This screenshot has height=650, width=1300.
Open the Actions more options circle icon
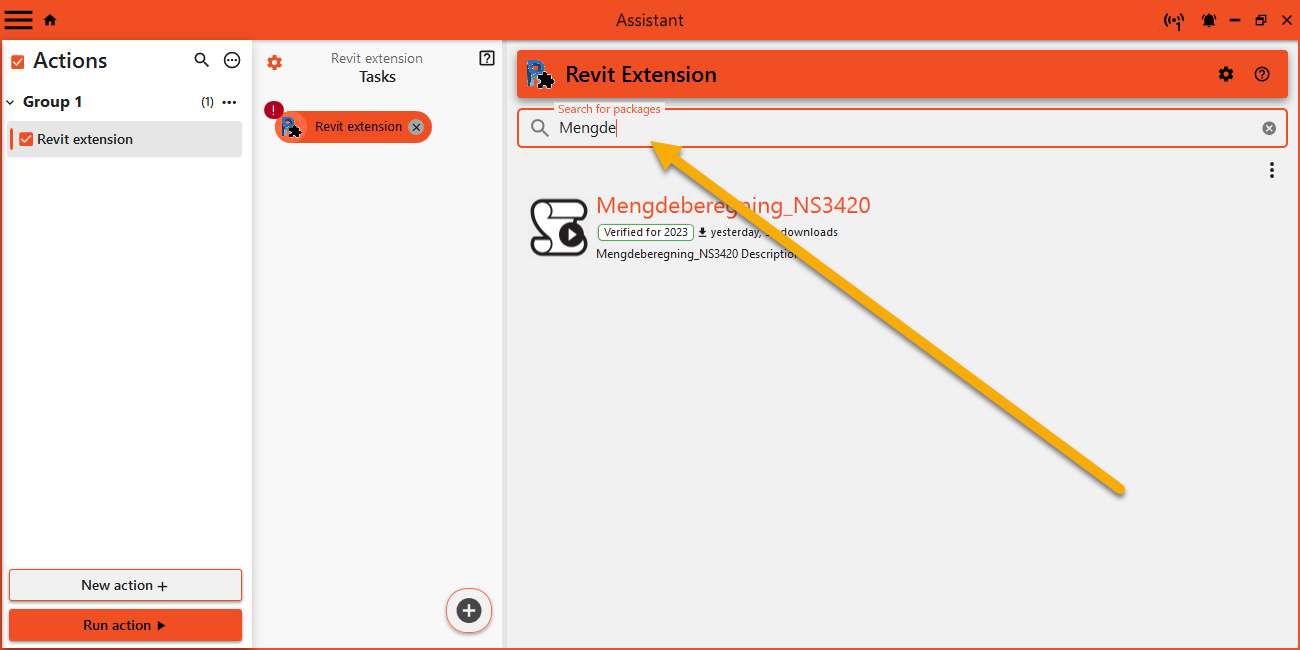tap(232, 61)
